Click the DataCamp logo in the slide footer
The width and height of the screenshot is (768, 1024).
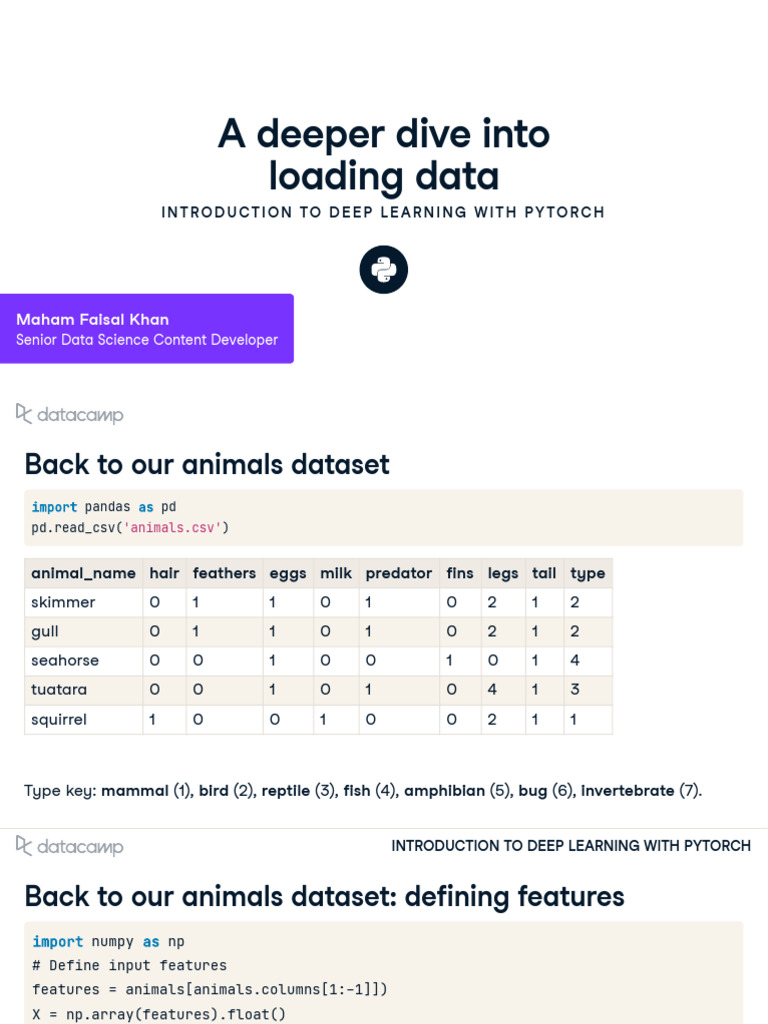pos(70,846)
